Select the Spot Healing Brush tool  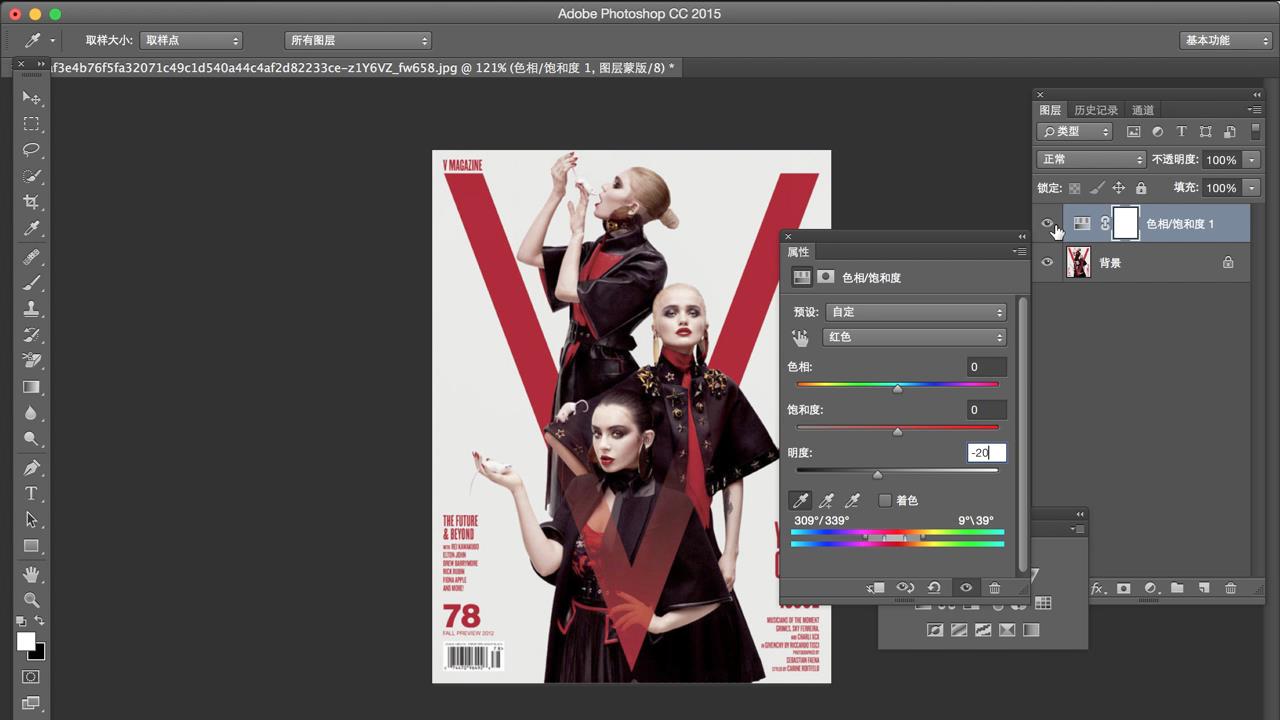(31, 257)
